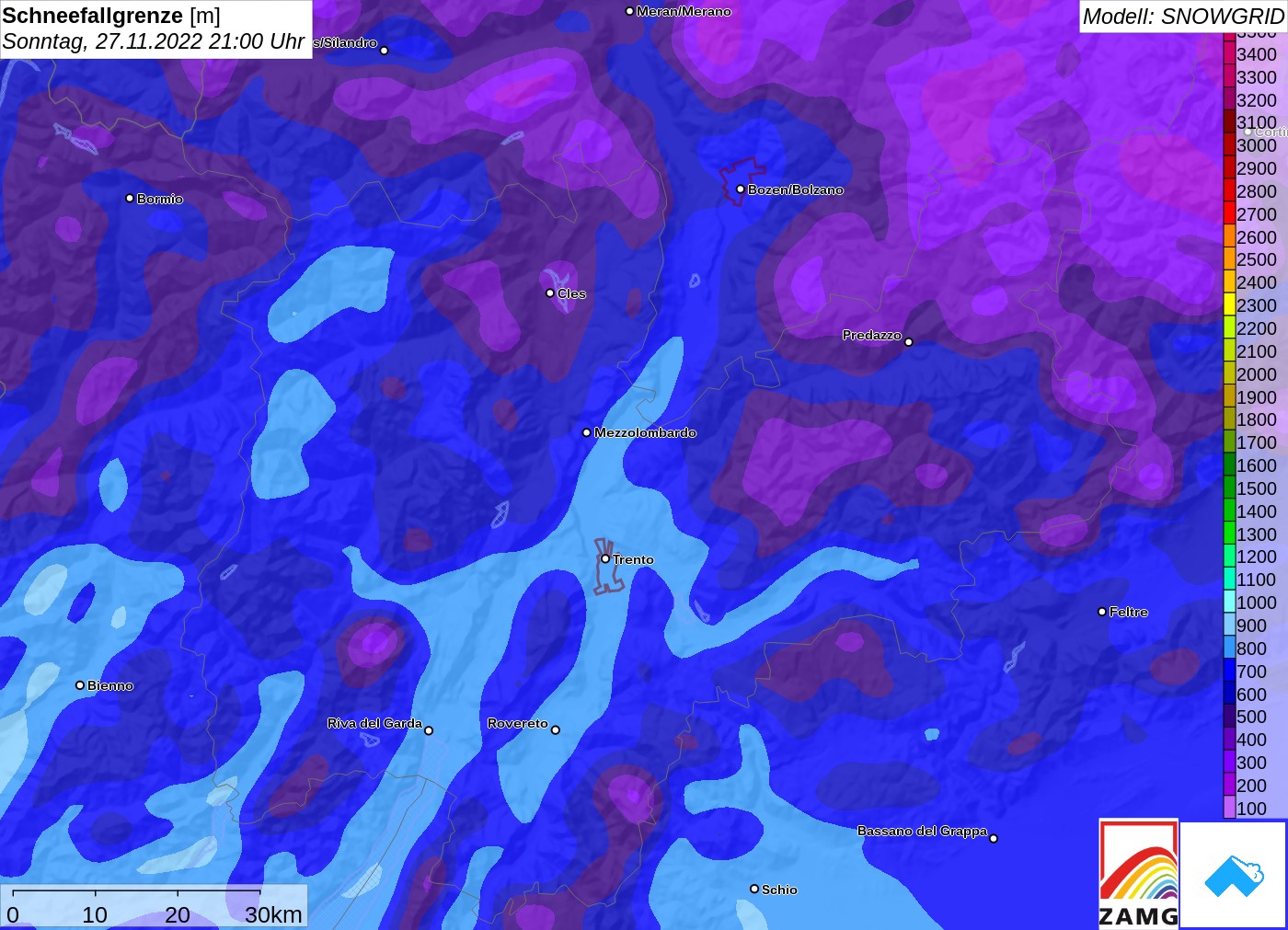Select the Bormio location marker
The width and height of the screenshot is (1288, 930).
pos(130,198)
